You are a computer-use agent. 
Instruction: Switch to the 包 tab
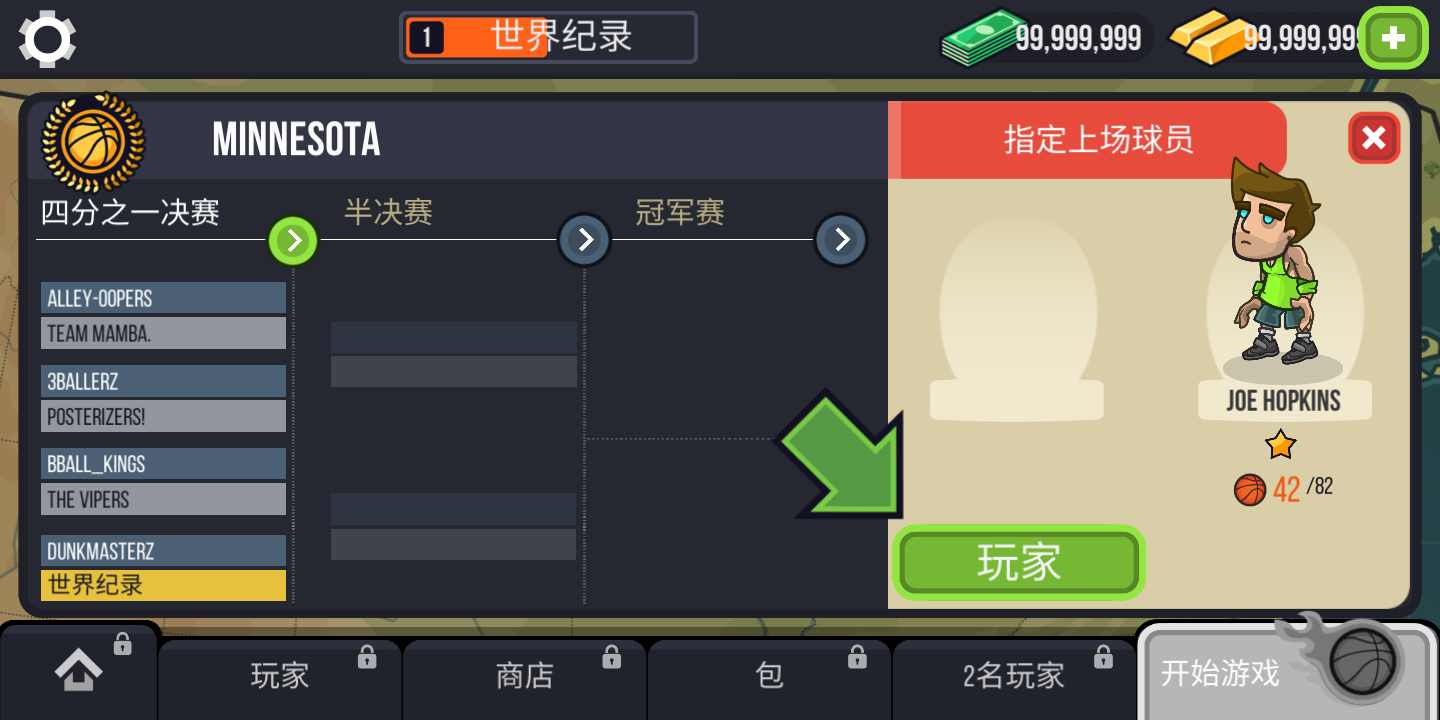[769, 676]
